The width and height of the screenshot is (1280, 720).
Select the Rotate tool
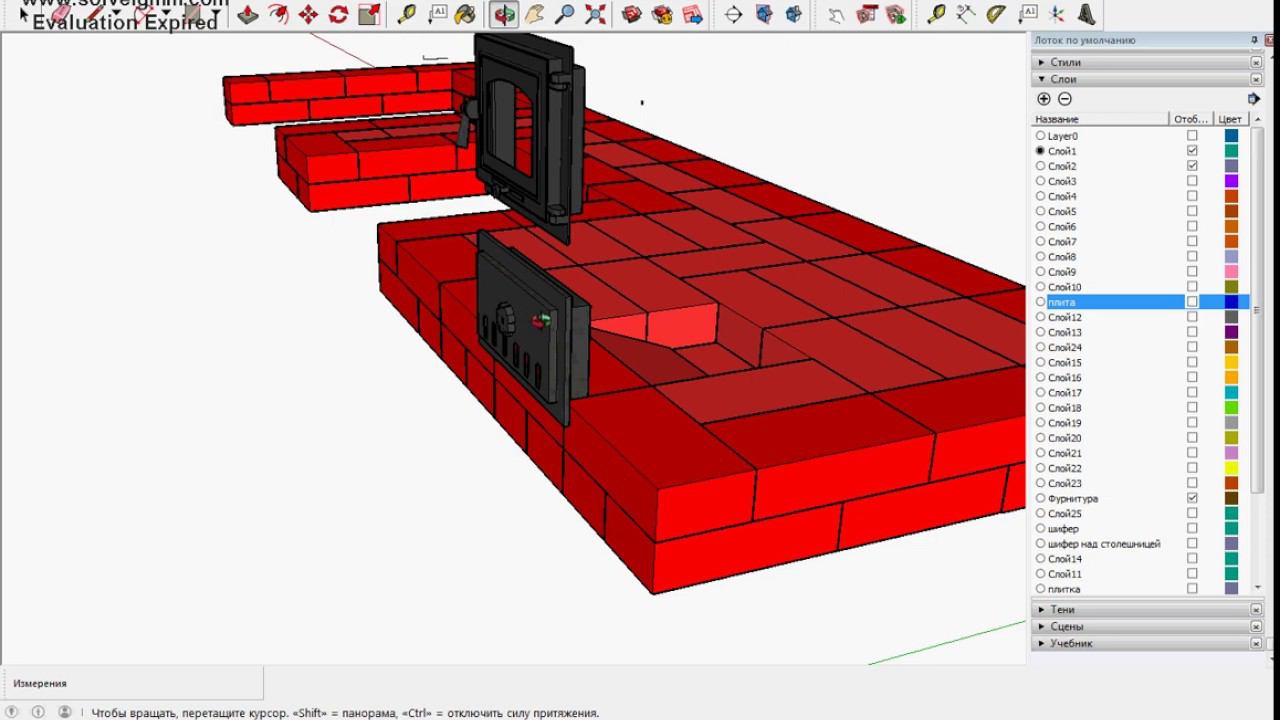(x=338, y=14)
